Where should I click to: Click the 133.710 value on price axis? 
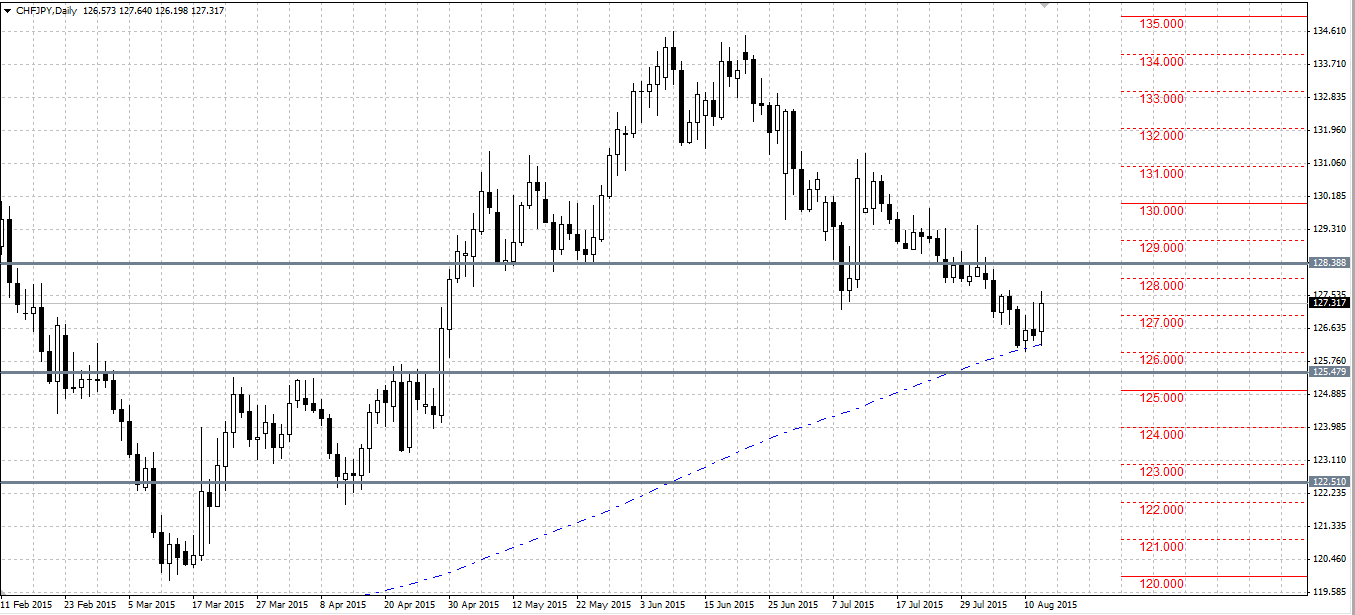pyautogui.click(x=1329, y=64)
